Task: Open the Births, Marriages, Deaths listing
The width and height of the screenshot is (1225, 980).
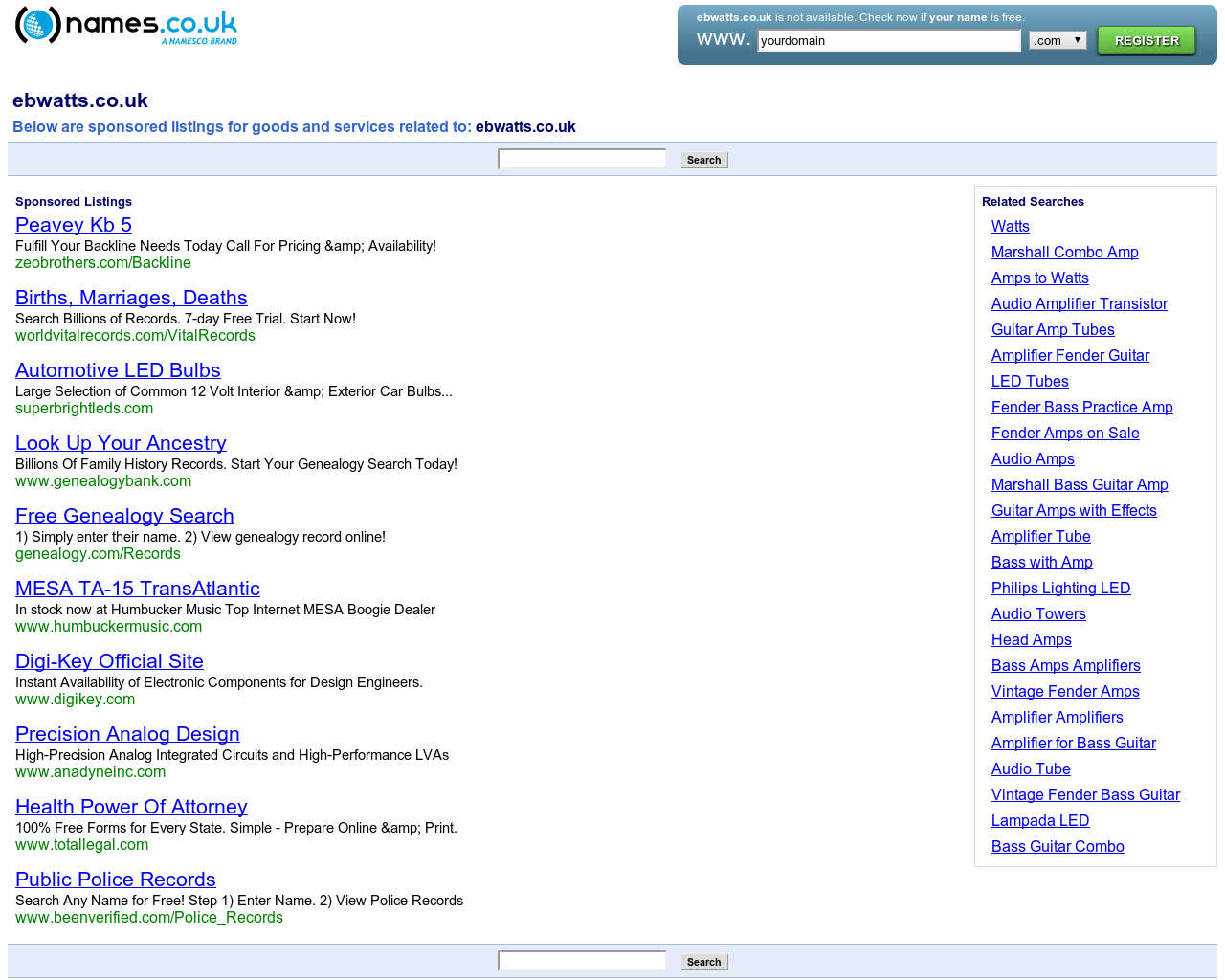Action: 131,298
